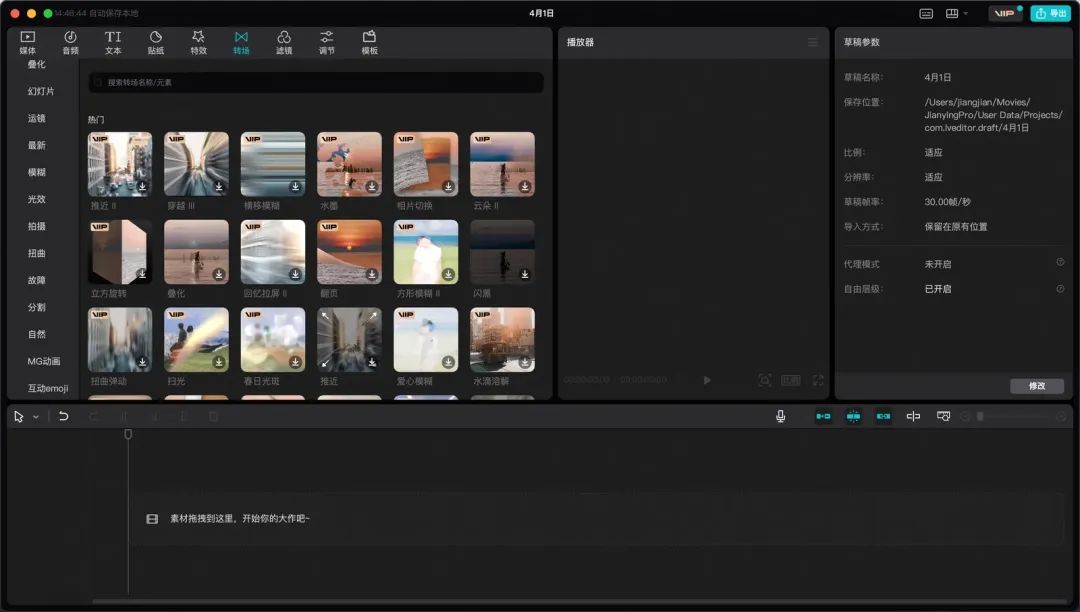Expand the selection tool dropdown arrow
Image resolution: width=1080 pixels, height=612 pixels.
tap(36, 416)
